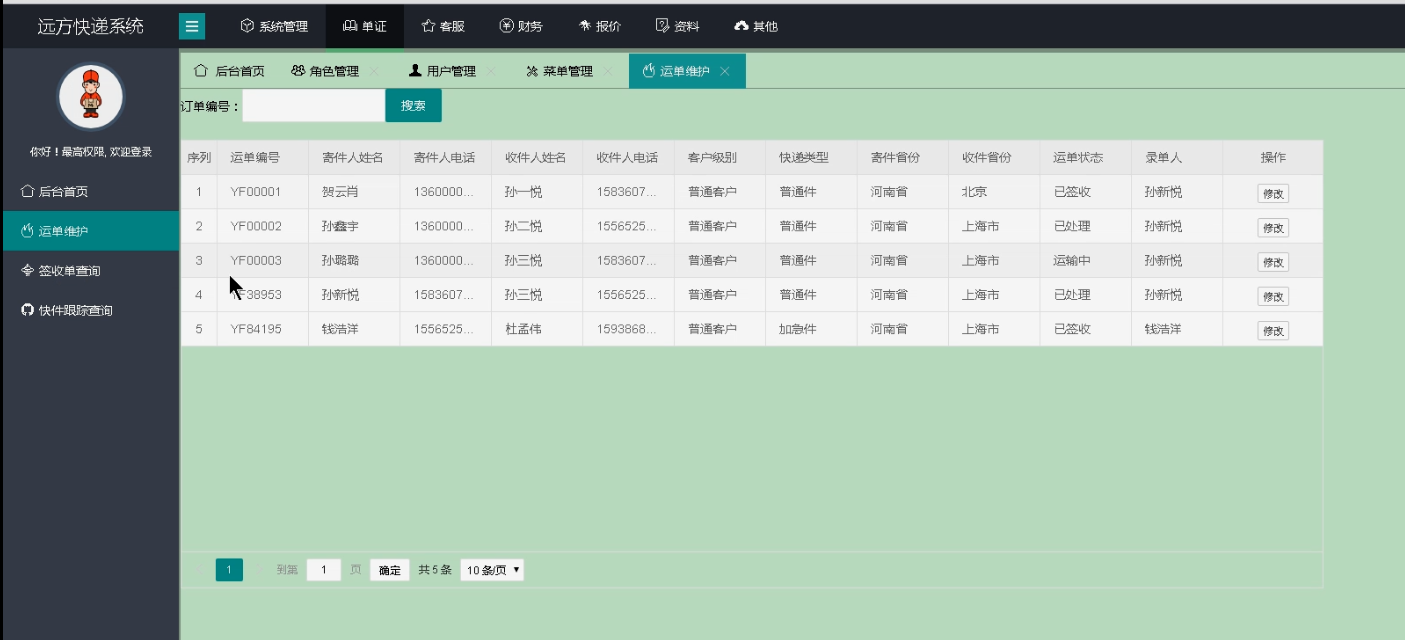Click the diamond icon beside 签收单查询
The image size is (1405, 640).
pyautogui.click(x=27, y=271)
